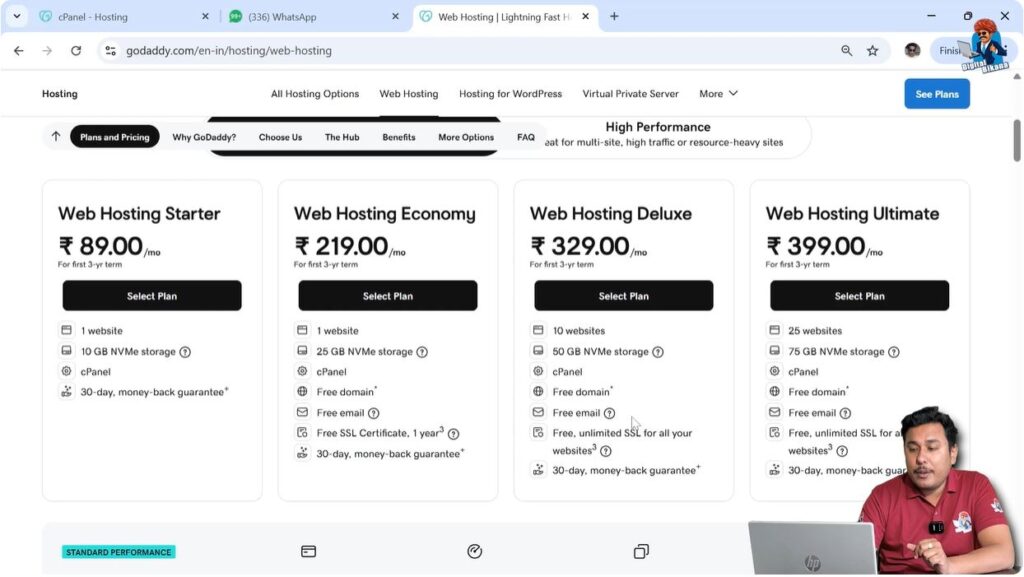
Task: Open help icon after Ultimate unlimited SSL websites
Action: (842, 451)
